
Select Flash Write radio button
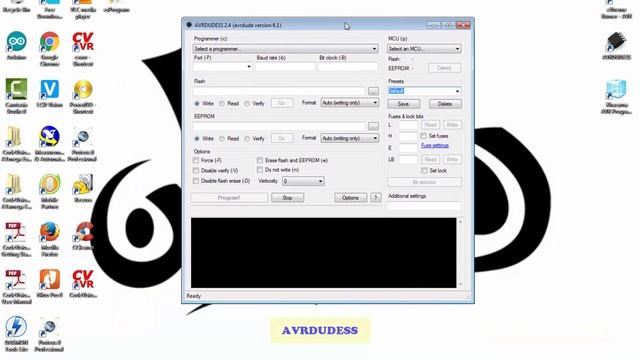point(197,104)
